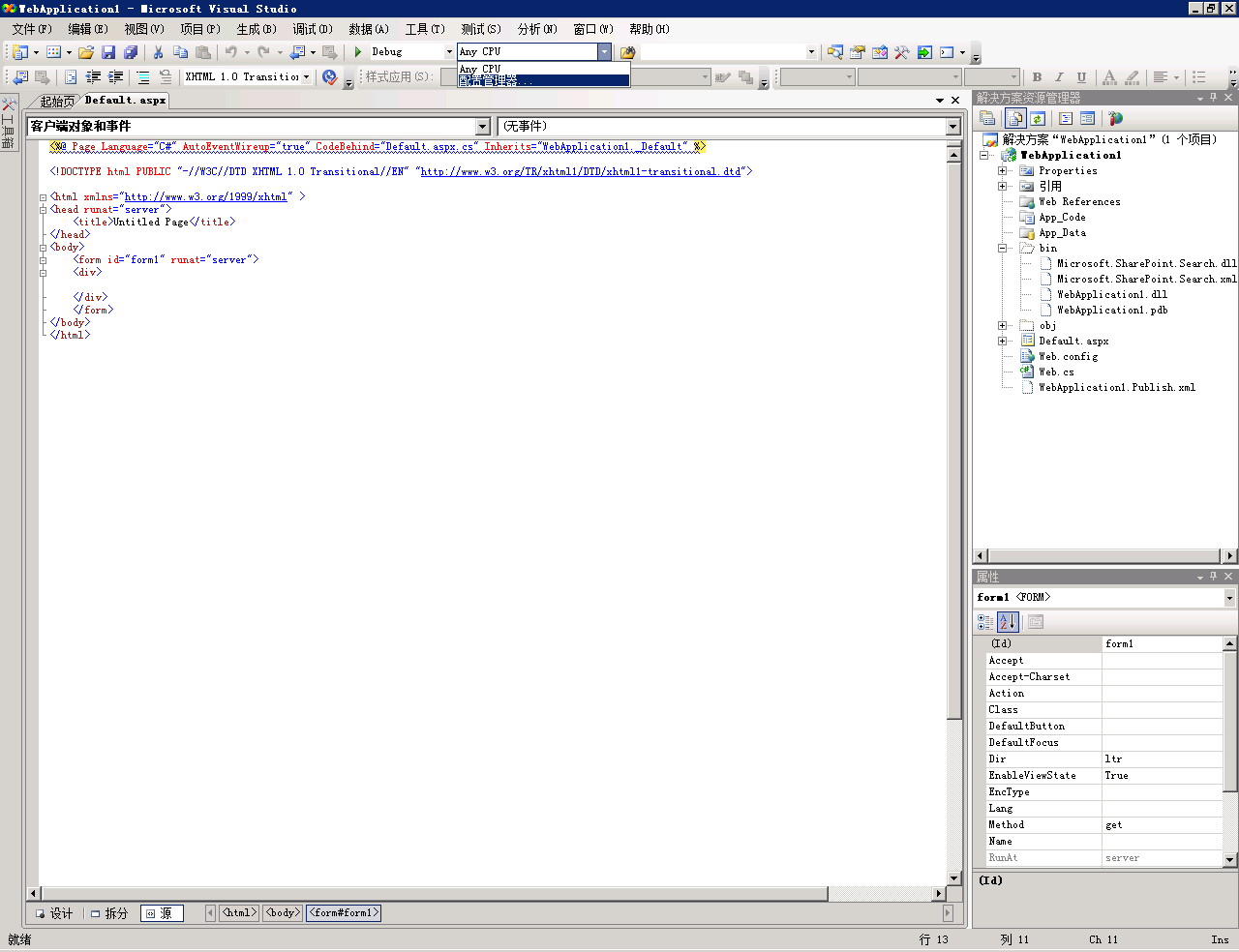Click the Open File folder icon

pos(86,52)
